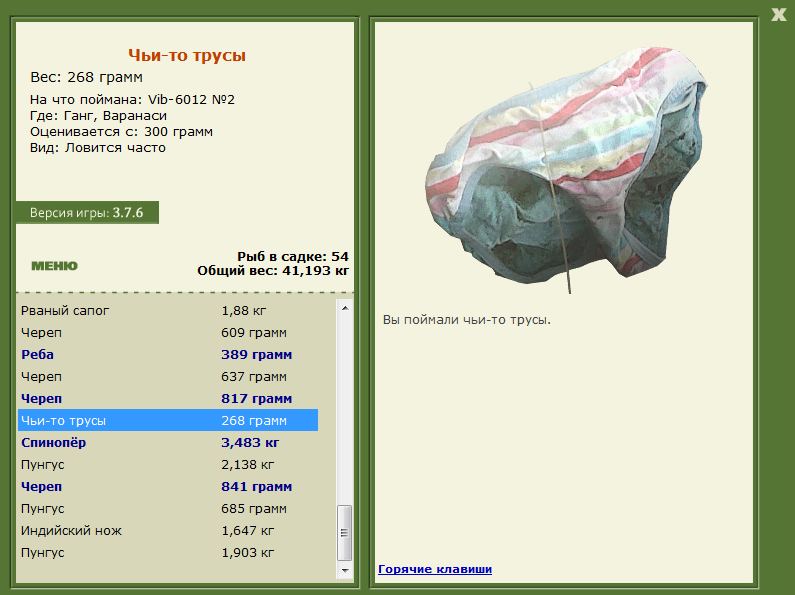
Task: Select the bold Череп 817 грамм entry
Action: tap(168, 398)
